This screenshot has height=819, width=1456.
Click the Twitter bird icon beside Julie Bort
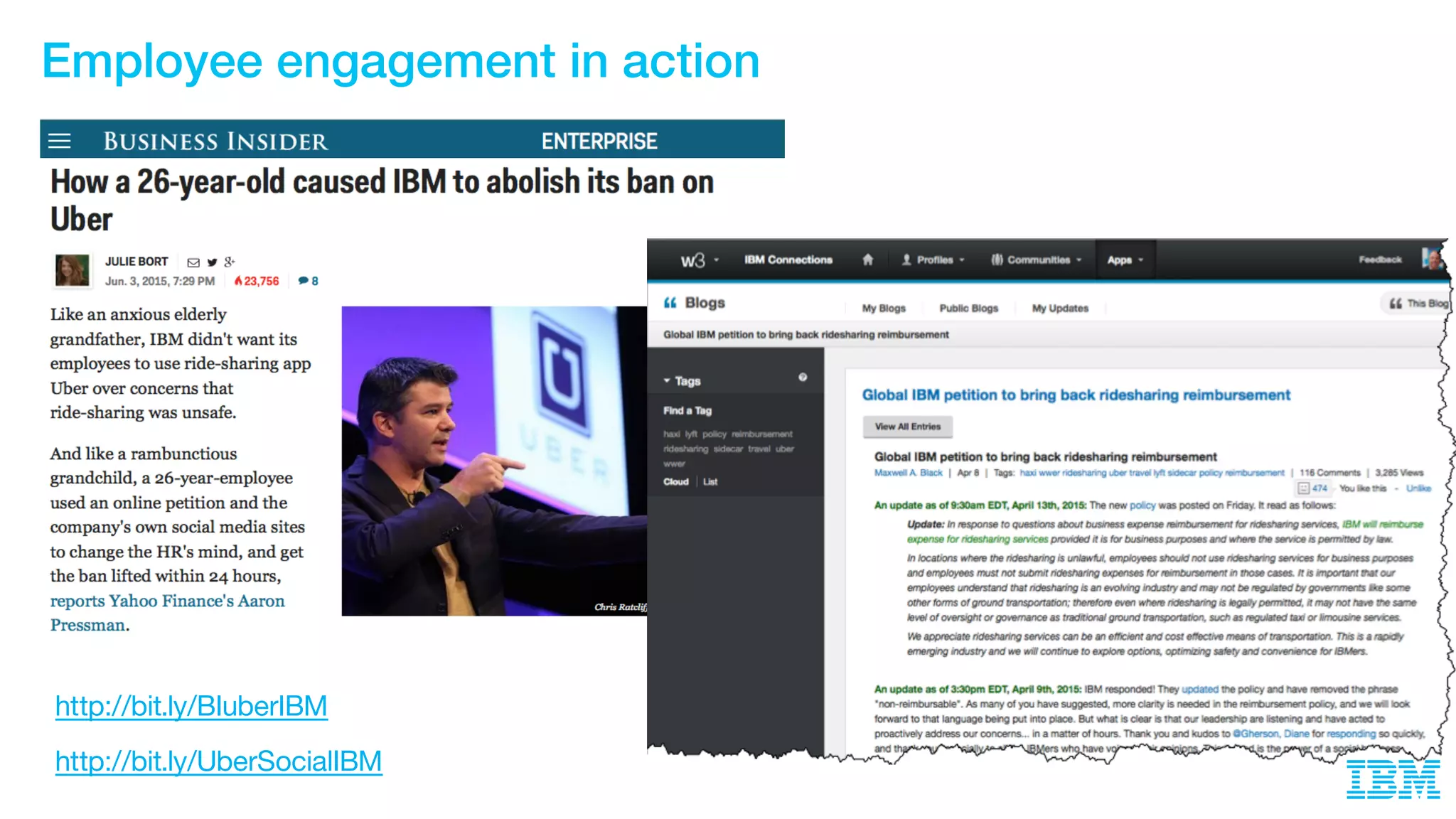point(212,262)
